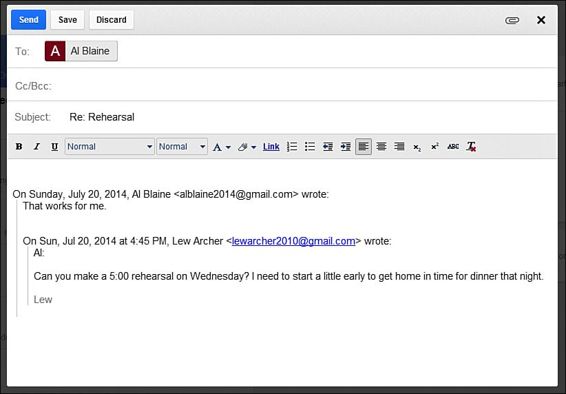Toggle italic formatting
Image resolution: width=566 pixels, height=394 pixels.
pos(36,146)
